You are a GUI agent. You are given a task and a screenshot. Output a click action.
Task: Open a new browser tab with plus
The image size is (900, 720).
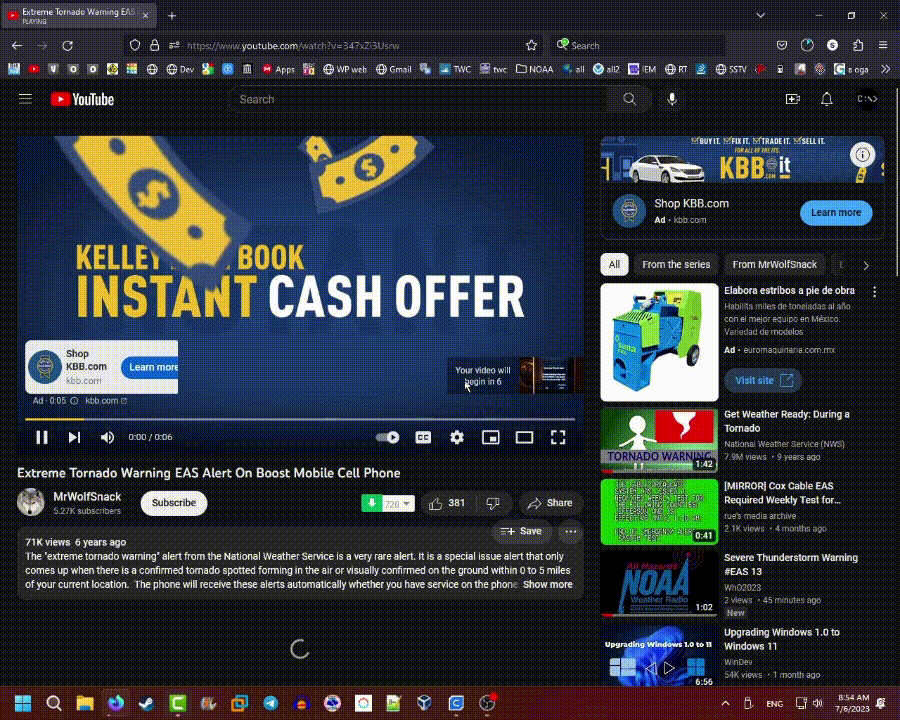172,16
